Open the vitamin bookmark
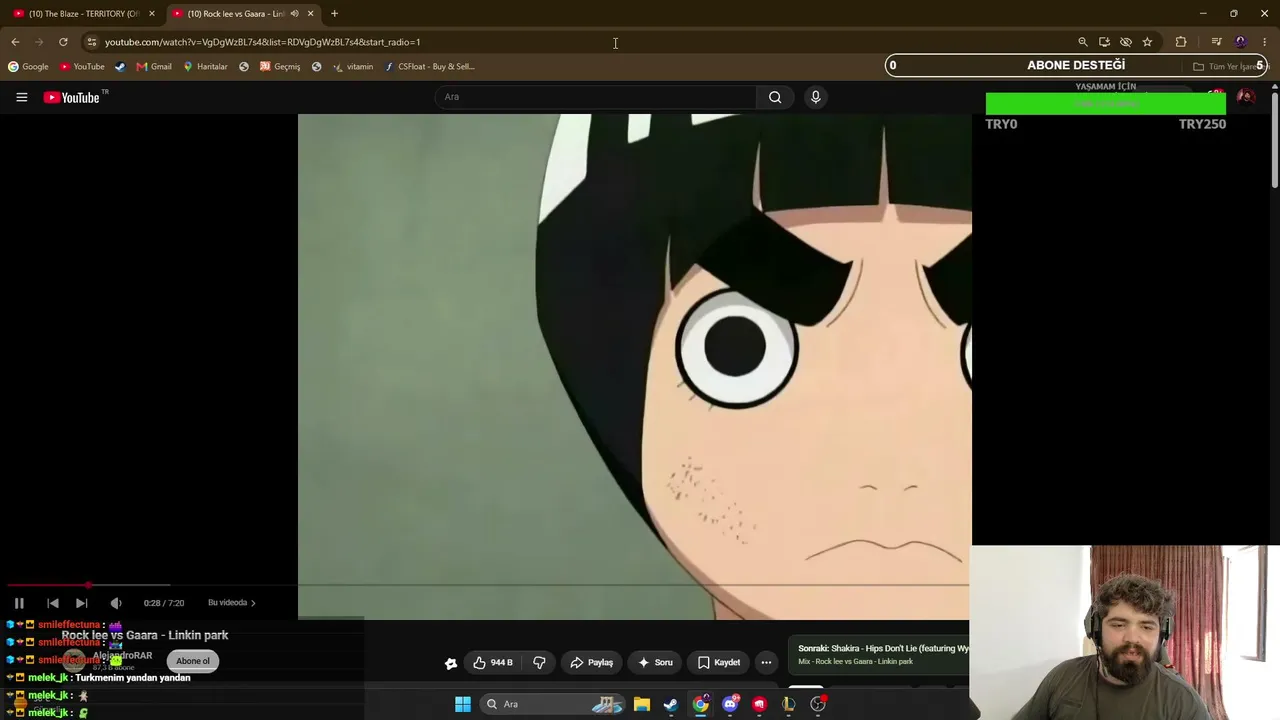Viewport: 1280px width, 720px height. coord(353,66)
